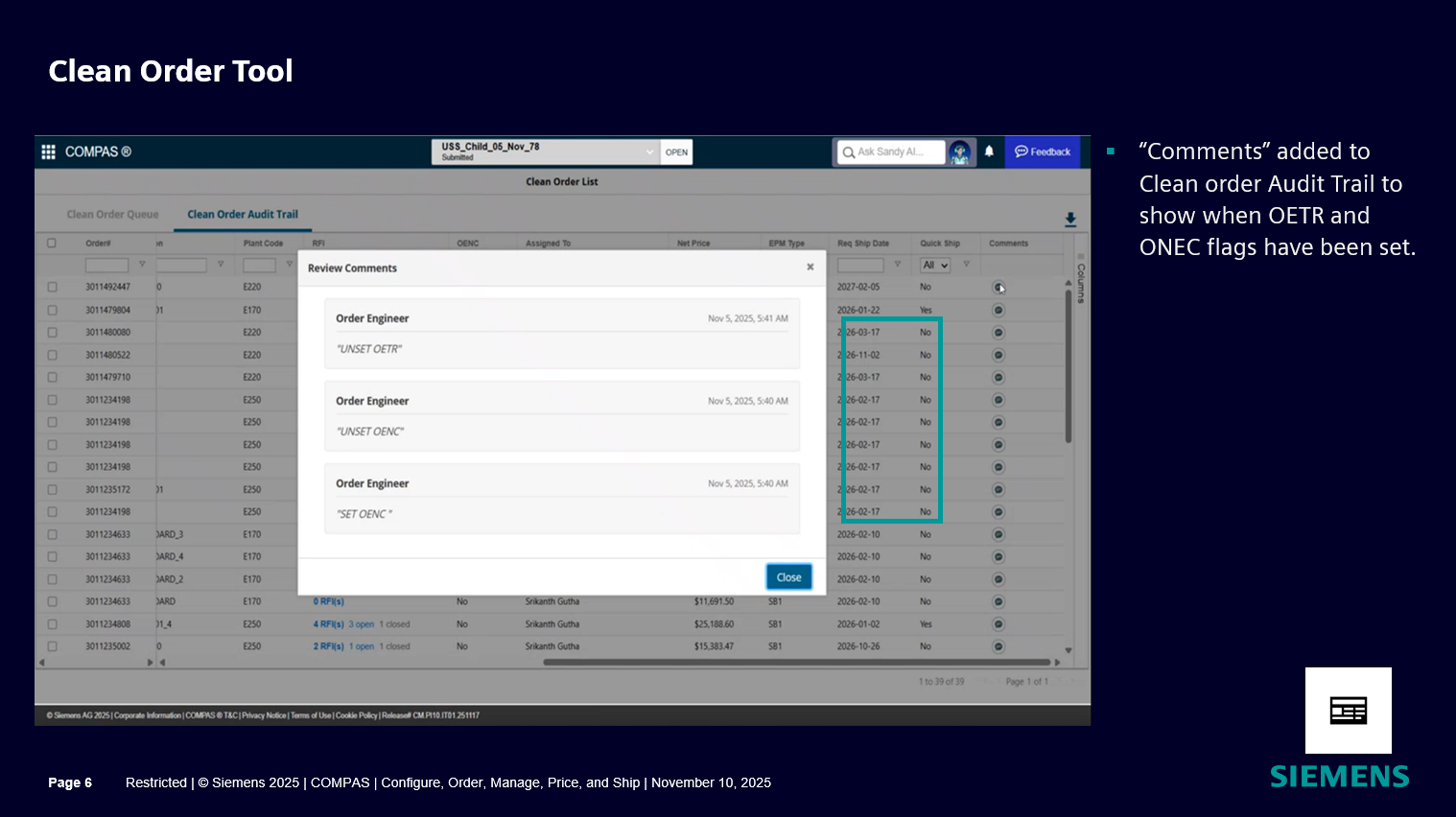Click the Req Ship Date filter funnel icon
The image size is (1456, 817).
(898, 265)
